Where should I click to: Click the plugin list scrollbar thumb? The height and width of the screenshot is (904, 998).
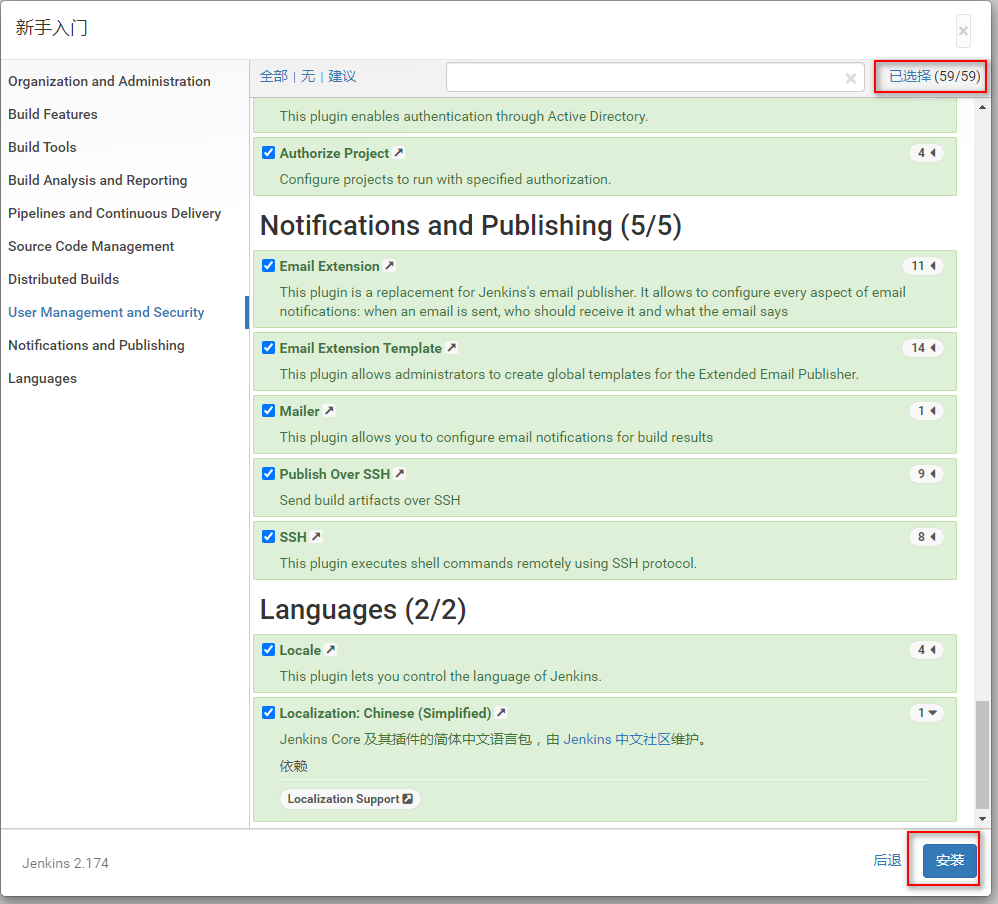pyautogui.click(x=982, y=754)
